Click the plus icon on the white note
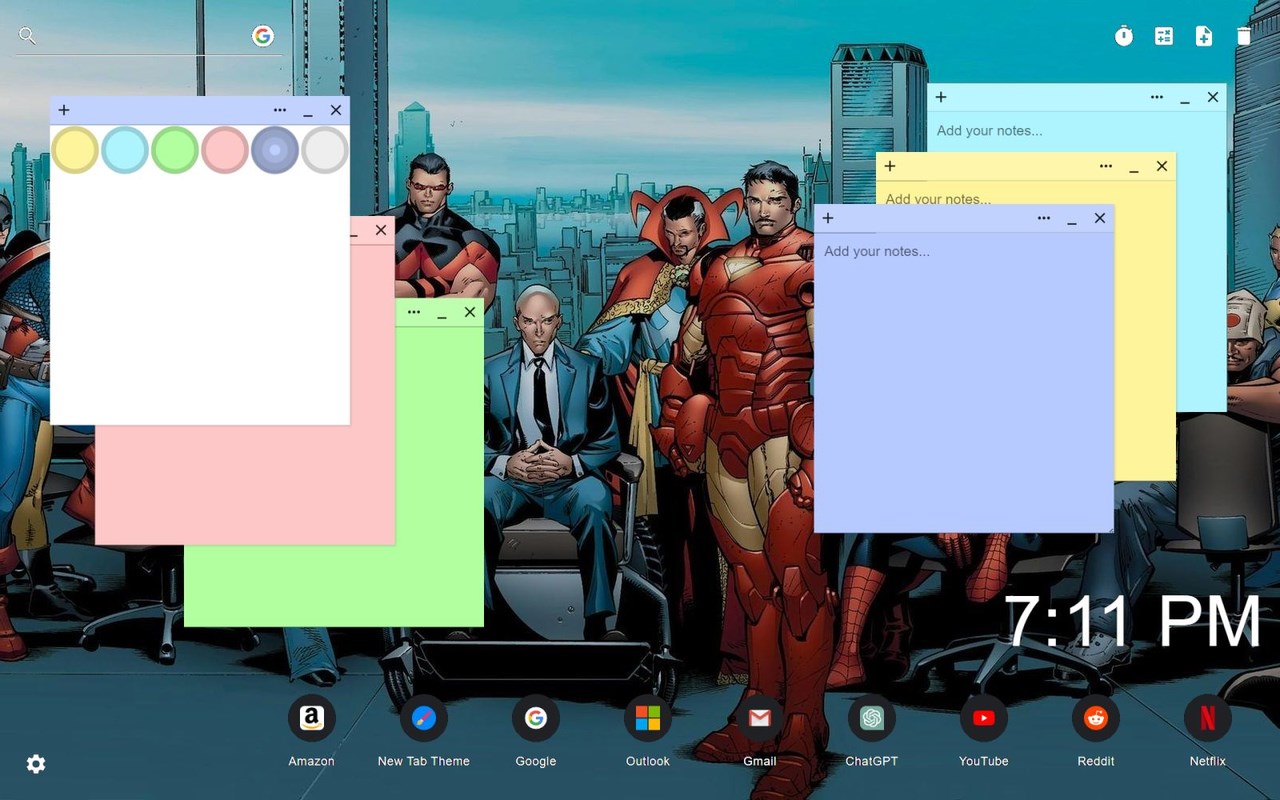Viewport: 1280px width, 800px height. tap(64, 110)
